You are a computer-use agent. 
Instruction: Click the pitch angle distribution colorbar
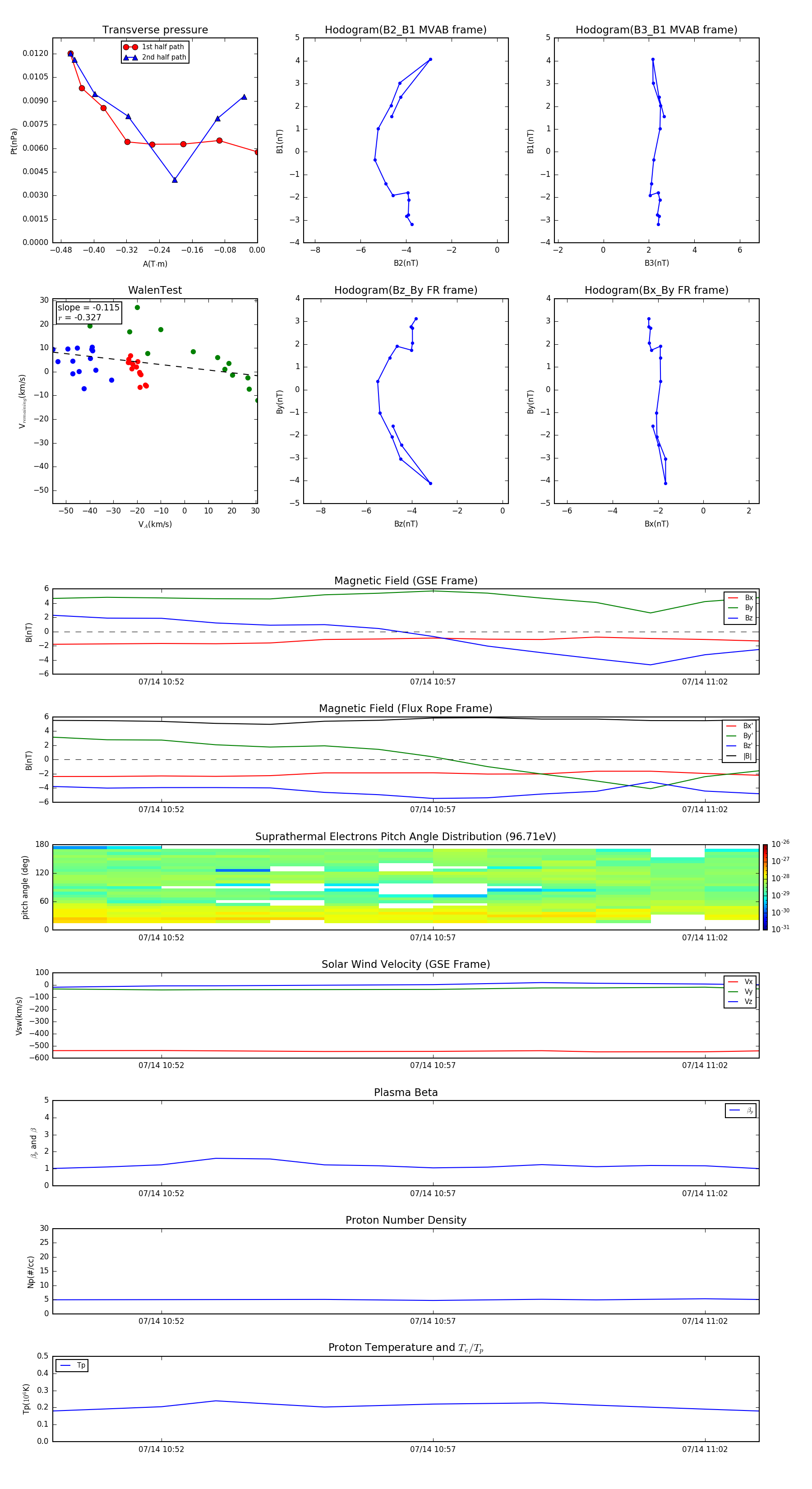tap(765, 887)
